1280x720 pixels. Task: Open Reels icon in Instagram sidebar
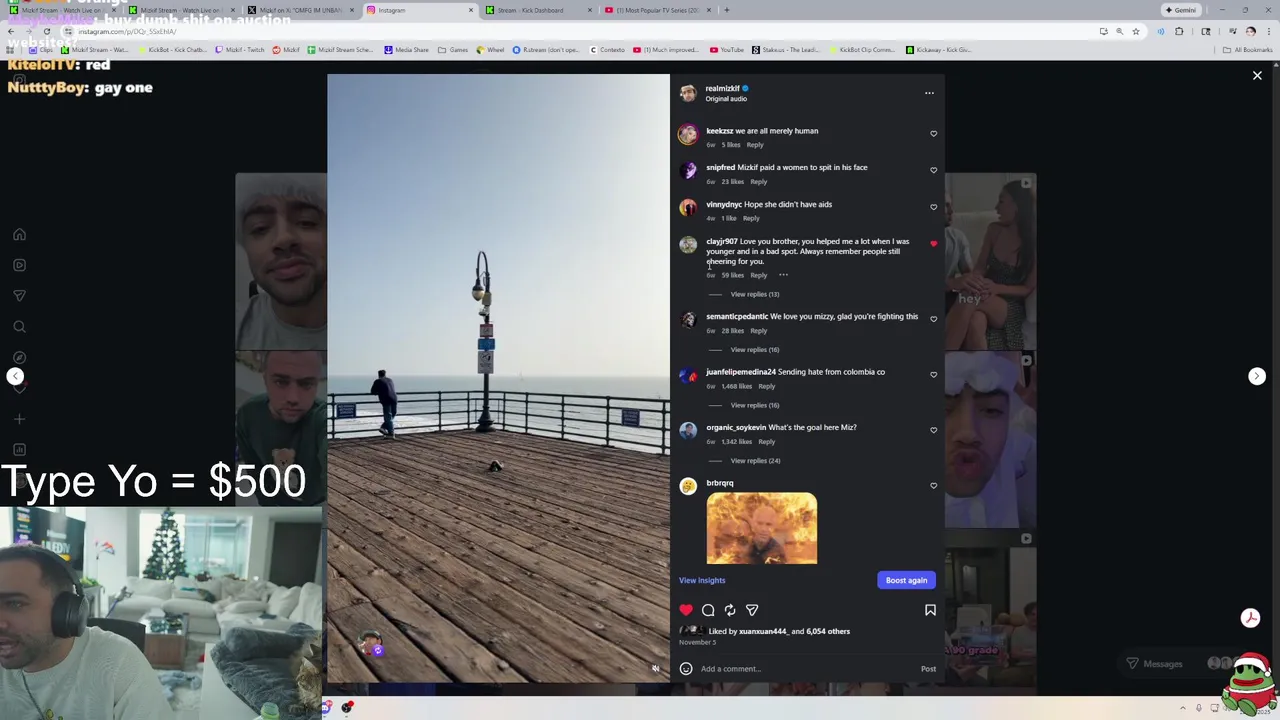pos(19,265)
